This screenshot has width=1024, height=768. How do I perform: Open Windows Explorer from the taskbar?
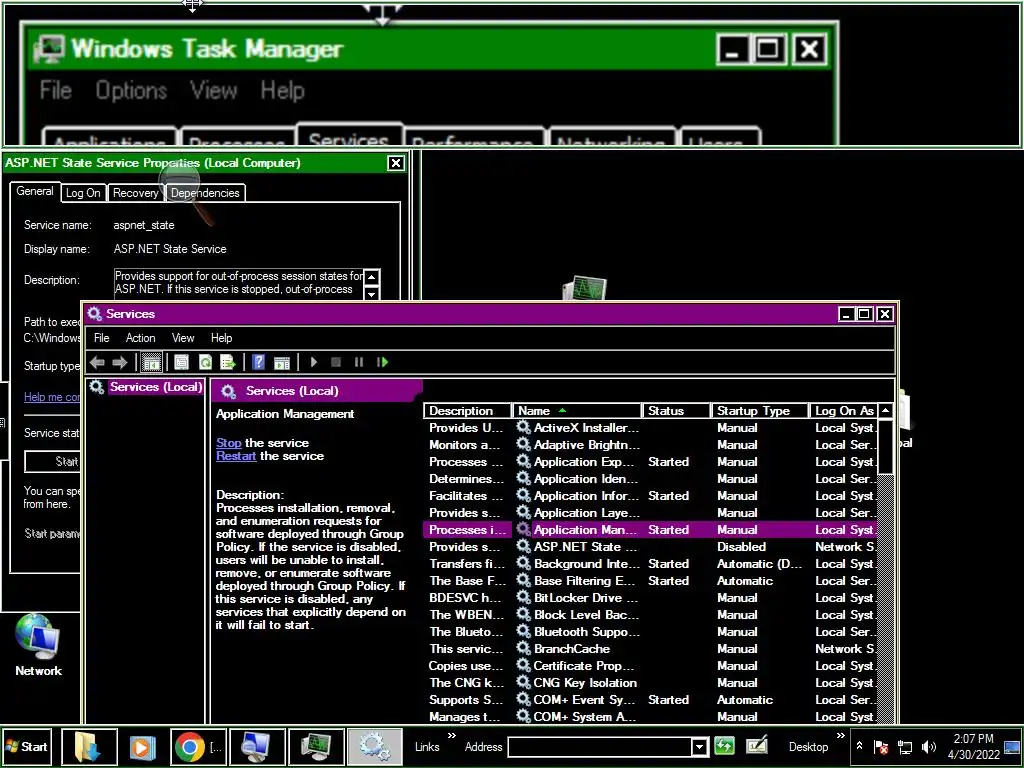[89, 747]
